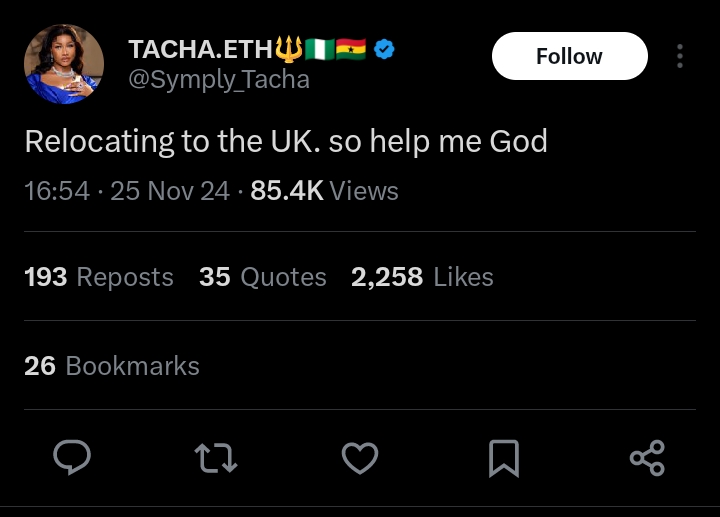
Task: Like the tweet with the heart icon
Action: (359, 458)
